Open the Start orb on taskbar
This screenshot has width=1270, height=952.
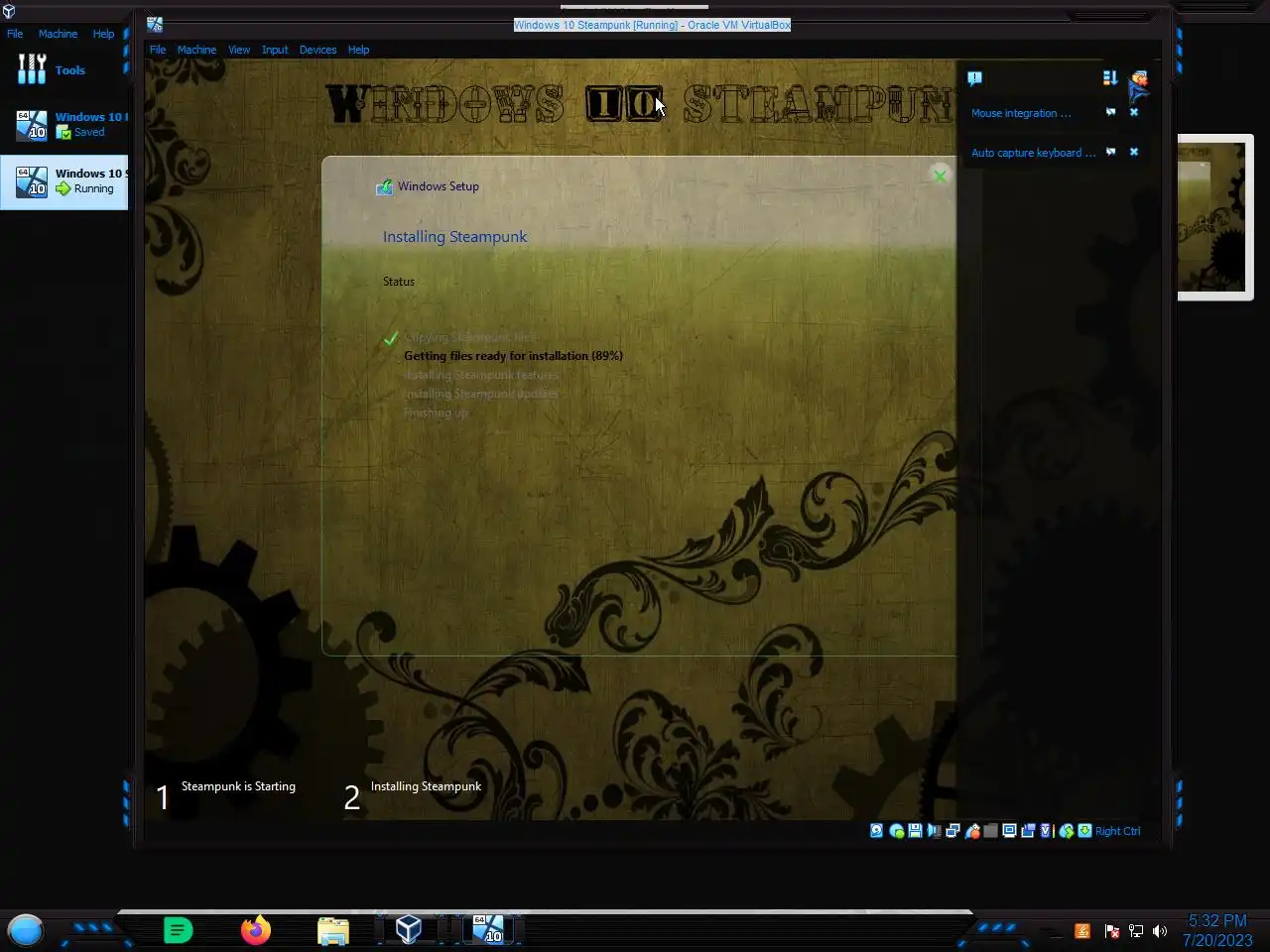[x=26, y=930]
